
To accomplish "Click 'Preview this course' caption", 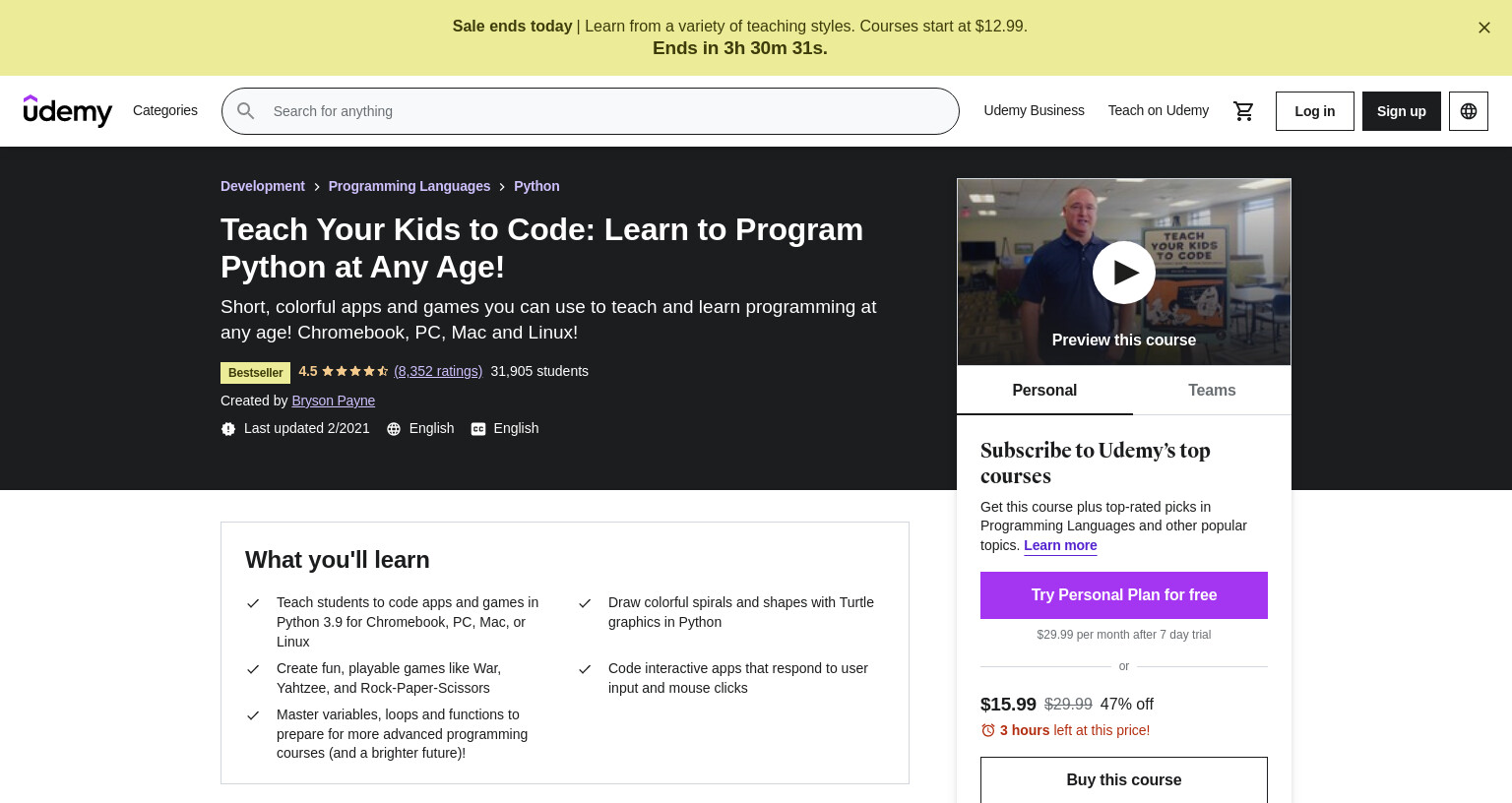I will click(1124, 340).
